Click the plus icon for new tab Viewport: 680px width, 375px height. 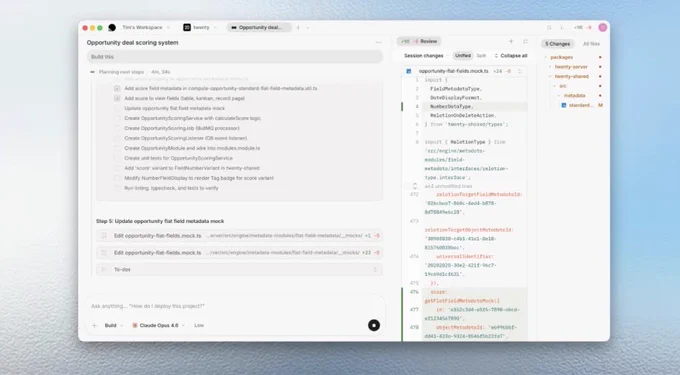(x=298, y=27)
